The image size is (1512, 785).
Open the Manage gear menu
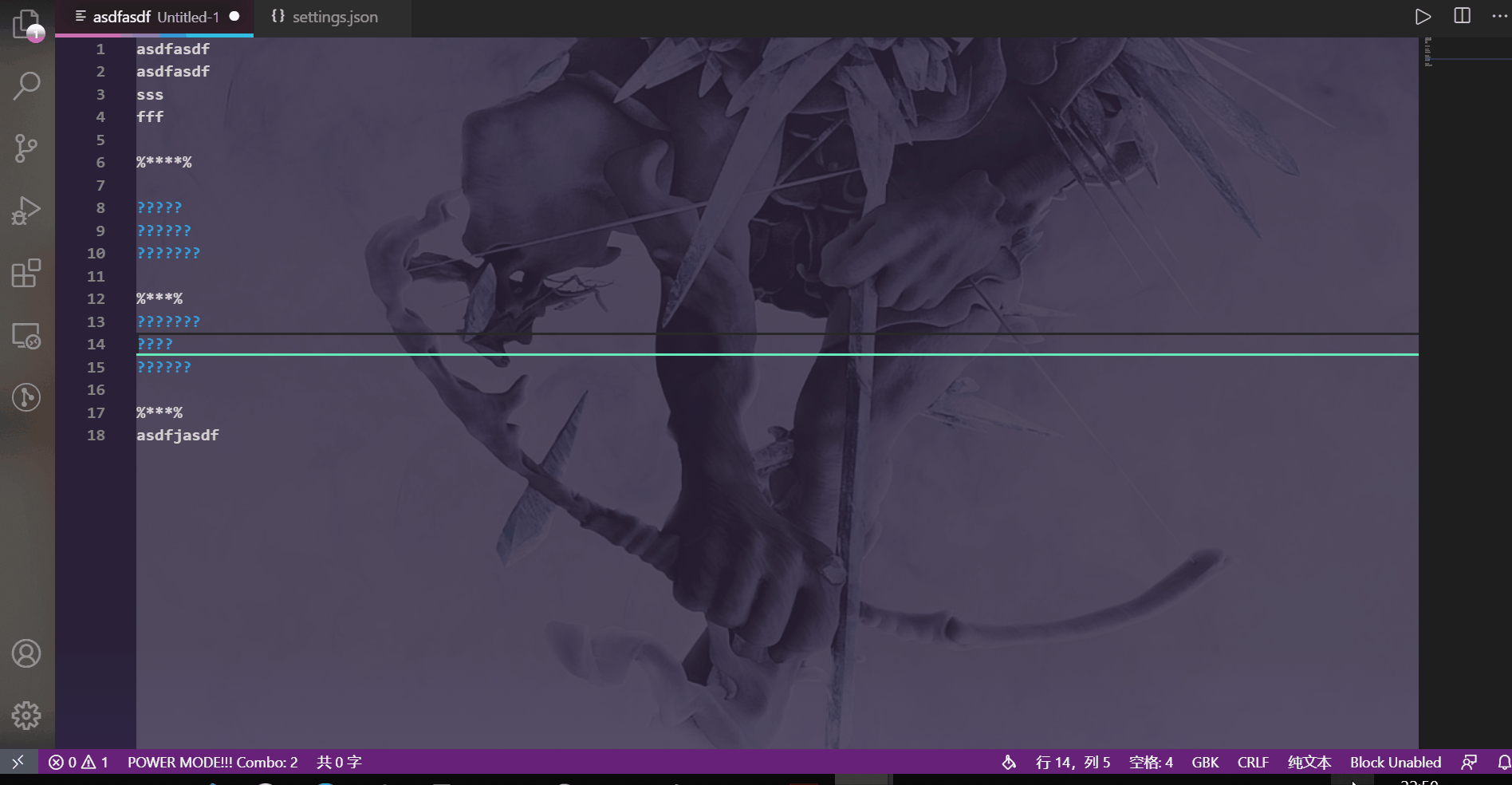coord(26,716)
